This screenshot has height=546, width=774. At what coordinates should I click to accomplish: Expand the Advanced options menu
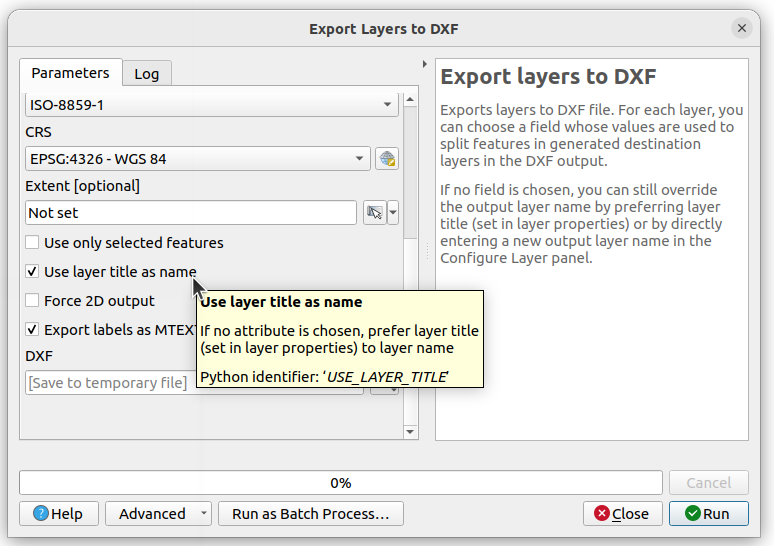click(x=158, y=514)
